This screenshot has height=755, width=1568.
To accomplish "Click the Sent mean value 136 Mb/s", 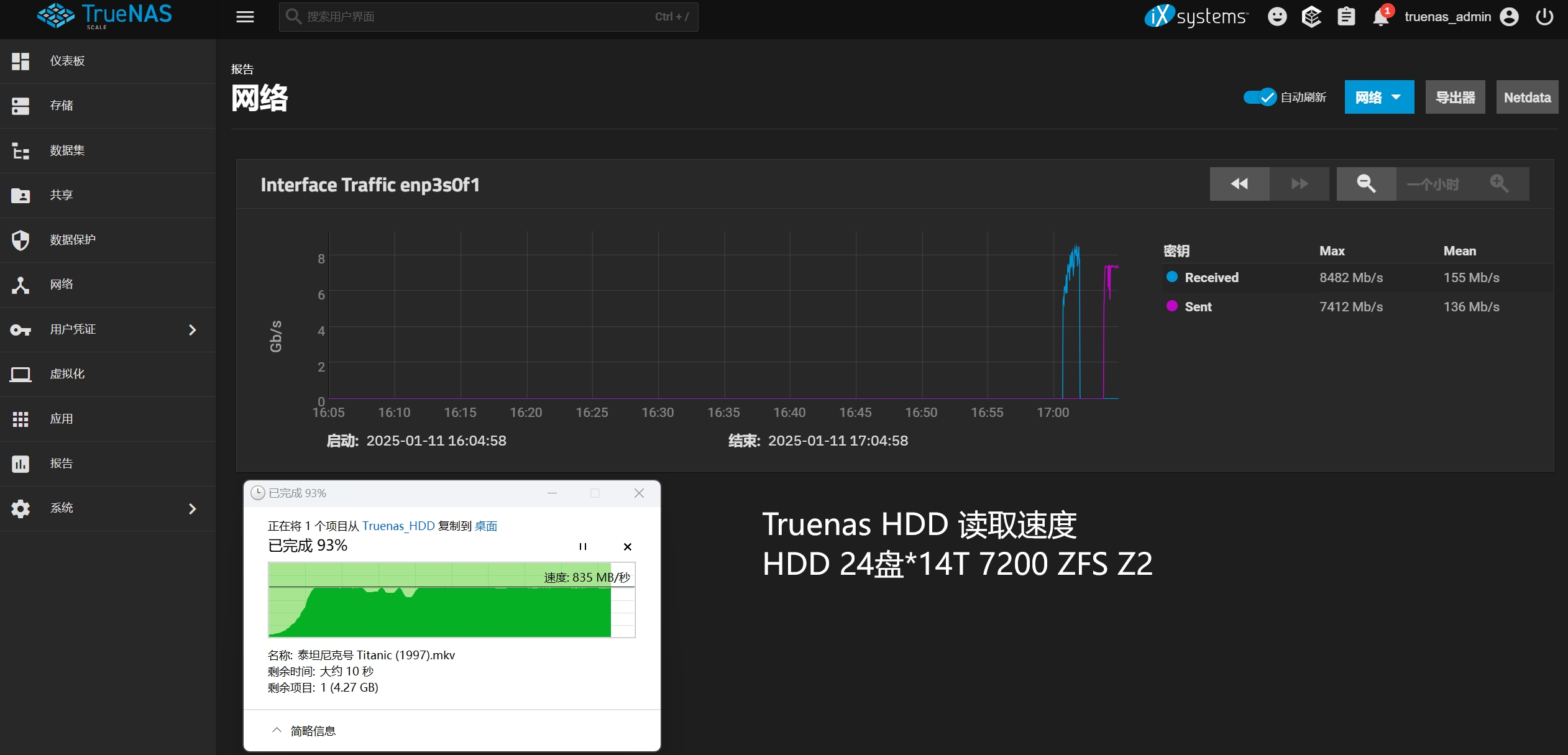I will tap(1471, 307).
